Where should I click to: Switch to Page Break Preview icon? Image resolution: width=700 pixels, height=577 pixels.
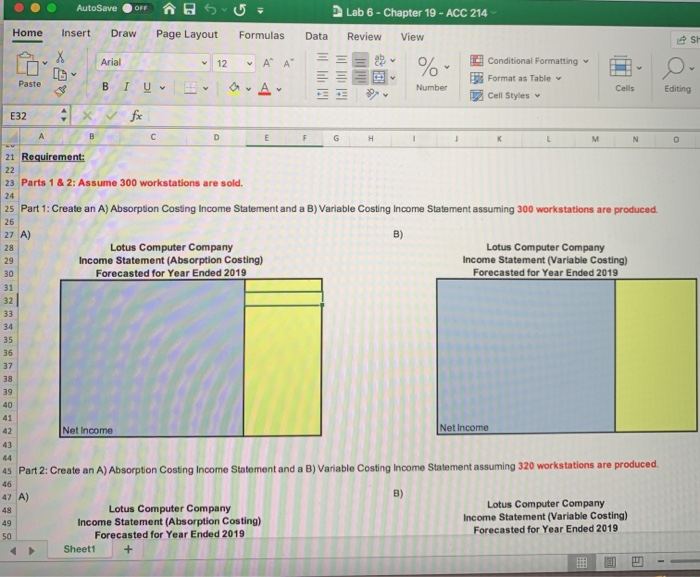(637, 561)
